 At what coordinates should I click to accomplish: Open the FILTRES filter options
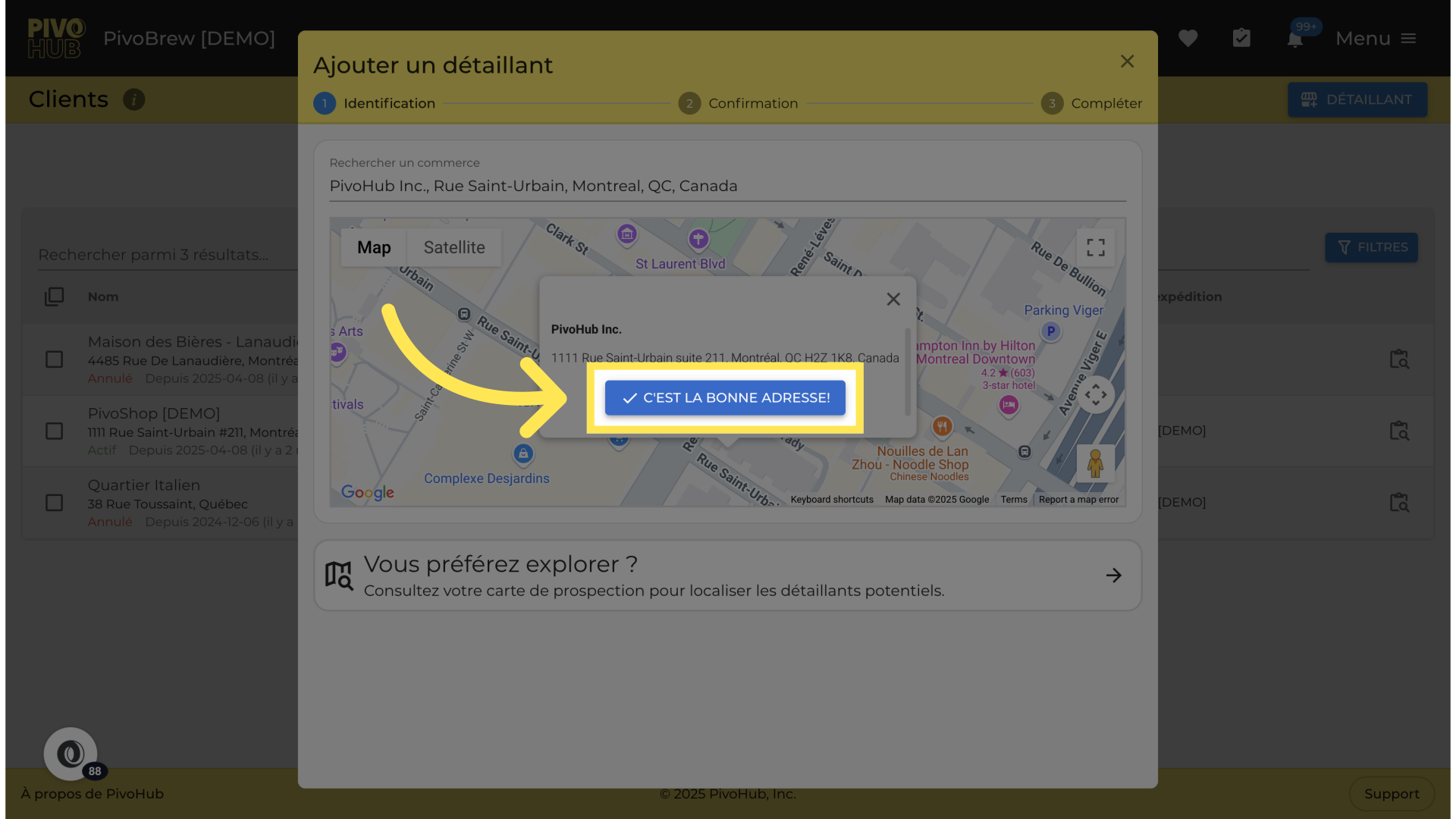point(1371,247)
